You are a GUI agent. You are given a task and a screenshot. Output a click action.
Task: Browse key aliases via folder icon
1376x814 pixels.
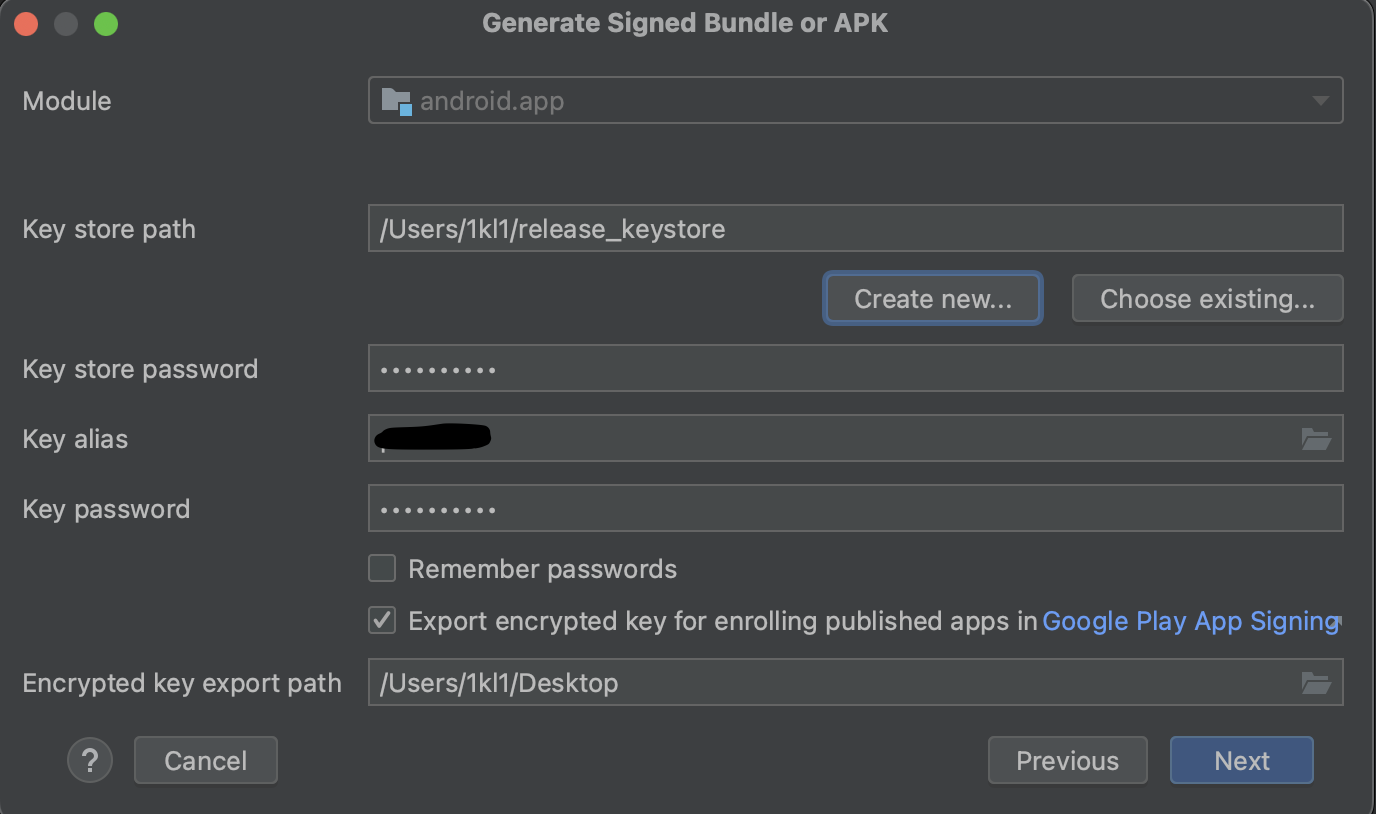pos(1316,439)
